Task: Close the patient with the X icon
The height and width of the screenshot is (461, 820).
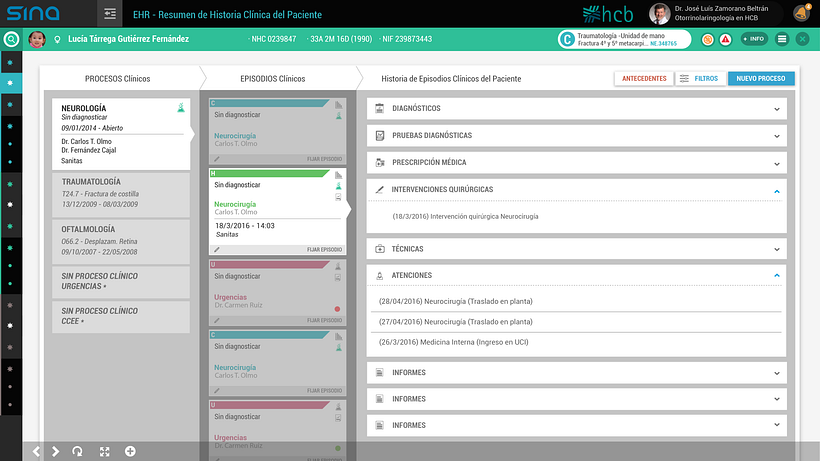Action: click(802, 39)
